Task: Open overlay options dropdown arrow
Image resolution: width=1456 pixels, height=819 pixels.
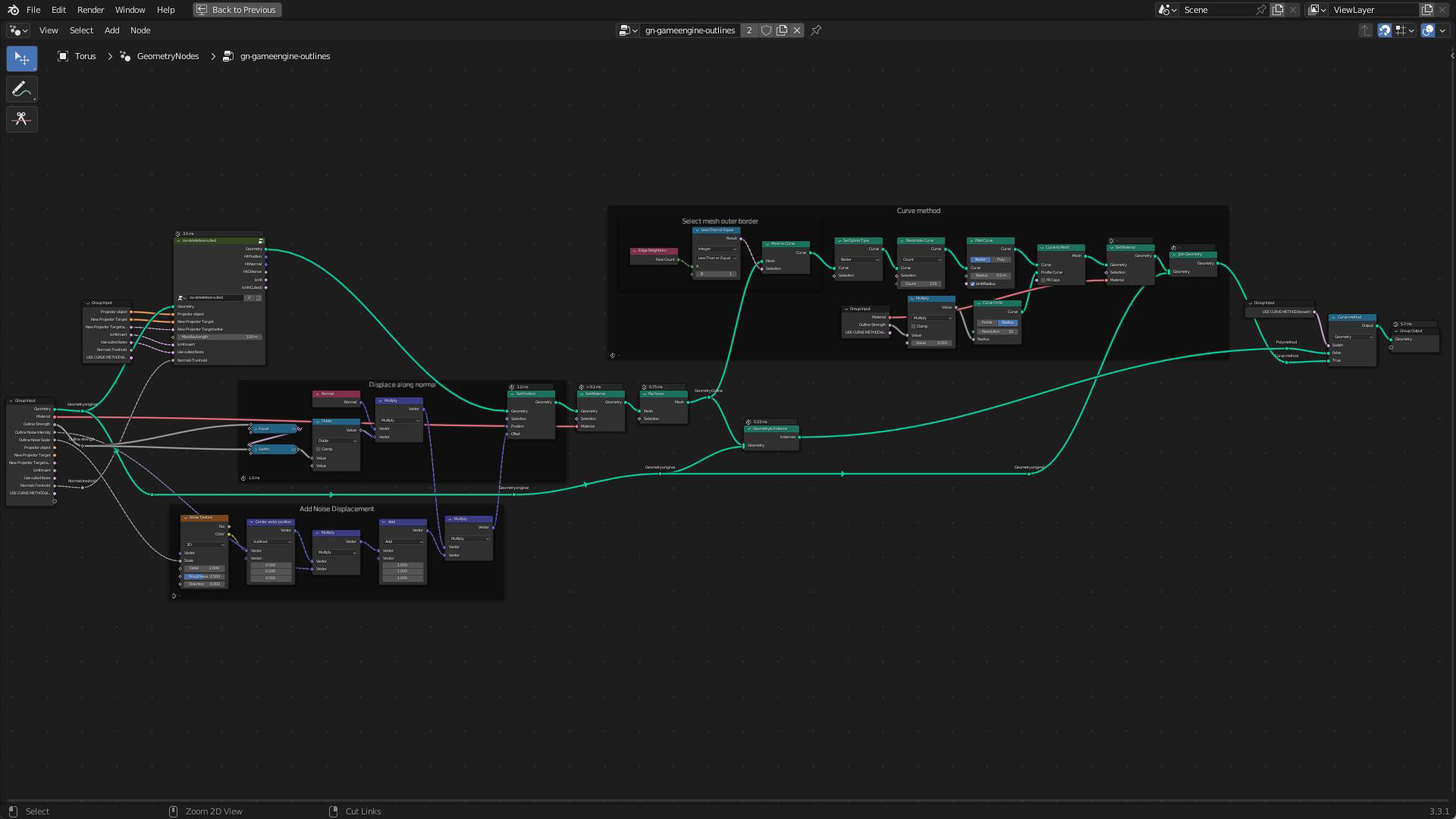Action: [1442, 30]
